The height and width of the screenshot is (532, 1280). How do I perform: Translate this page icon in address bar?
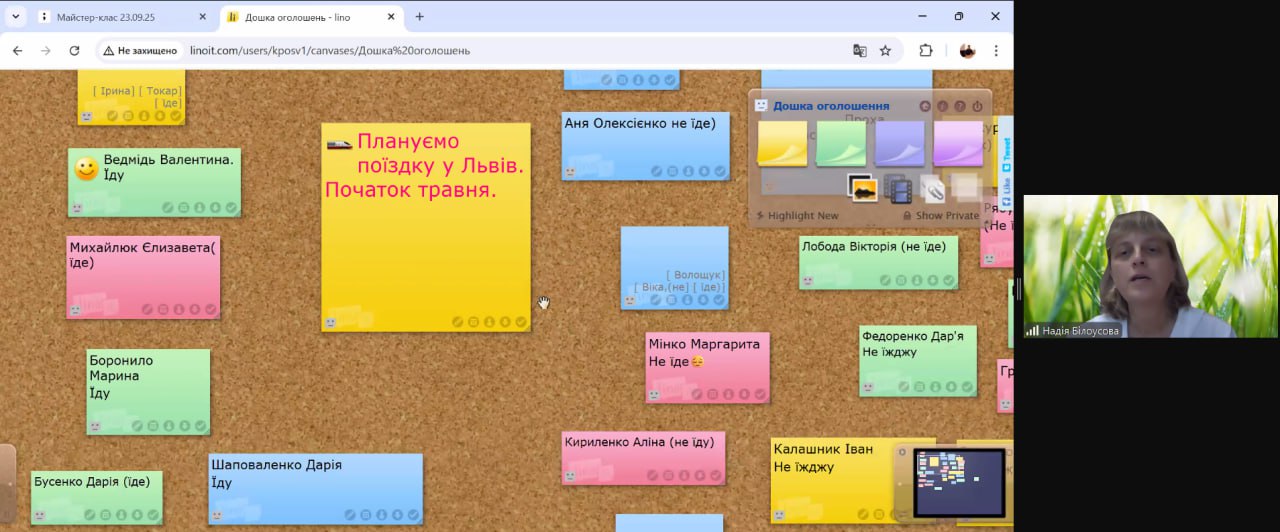pos(859,51)
